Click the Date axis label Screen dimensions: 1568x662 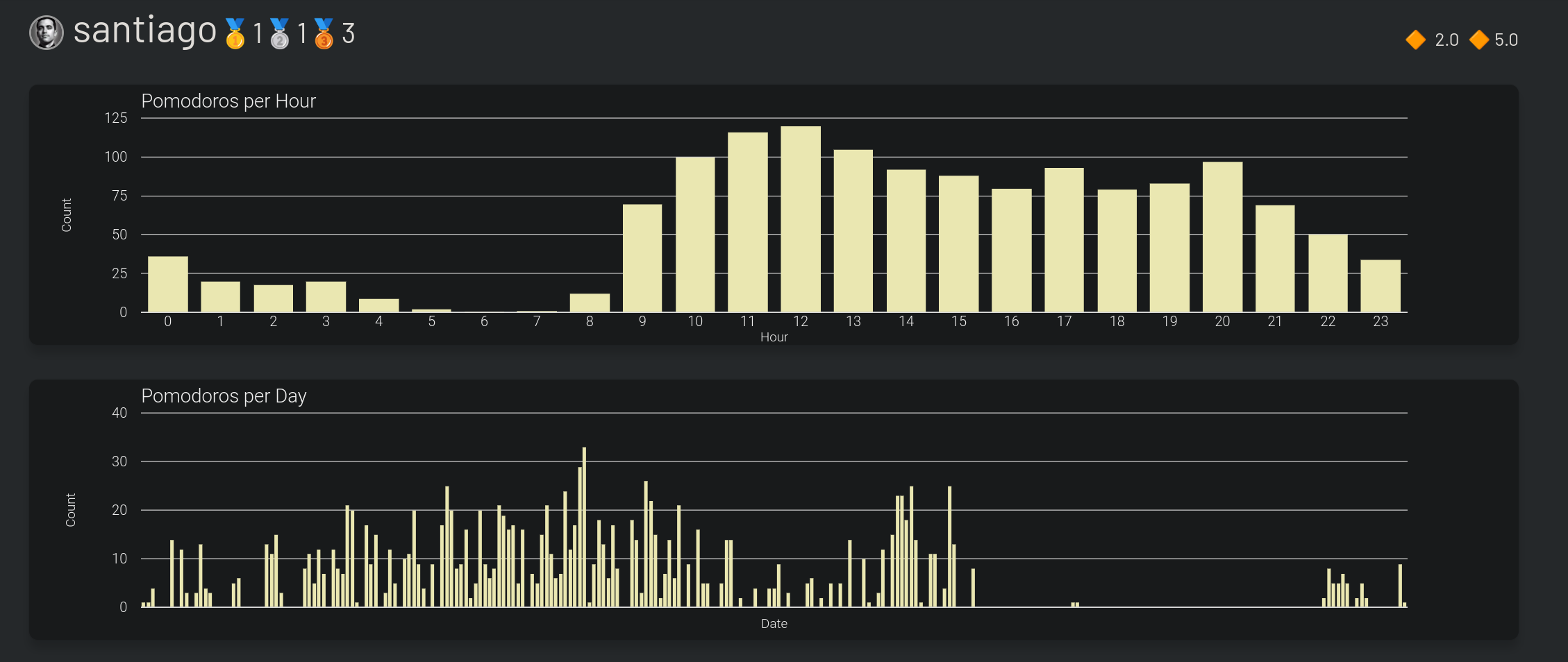coord(774,623)
